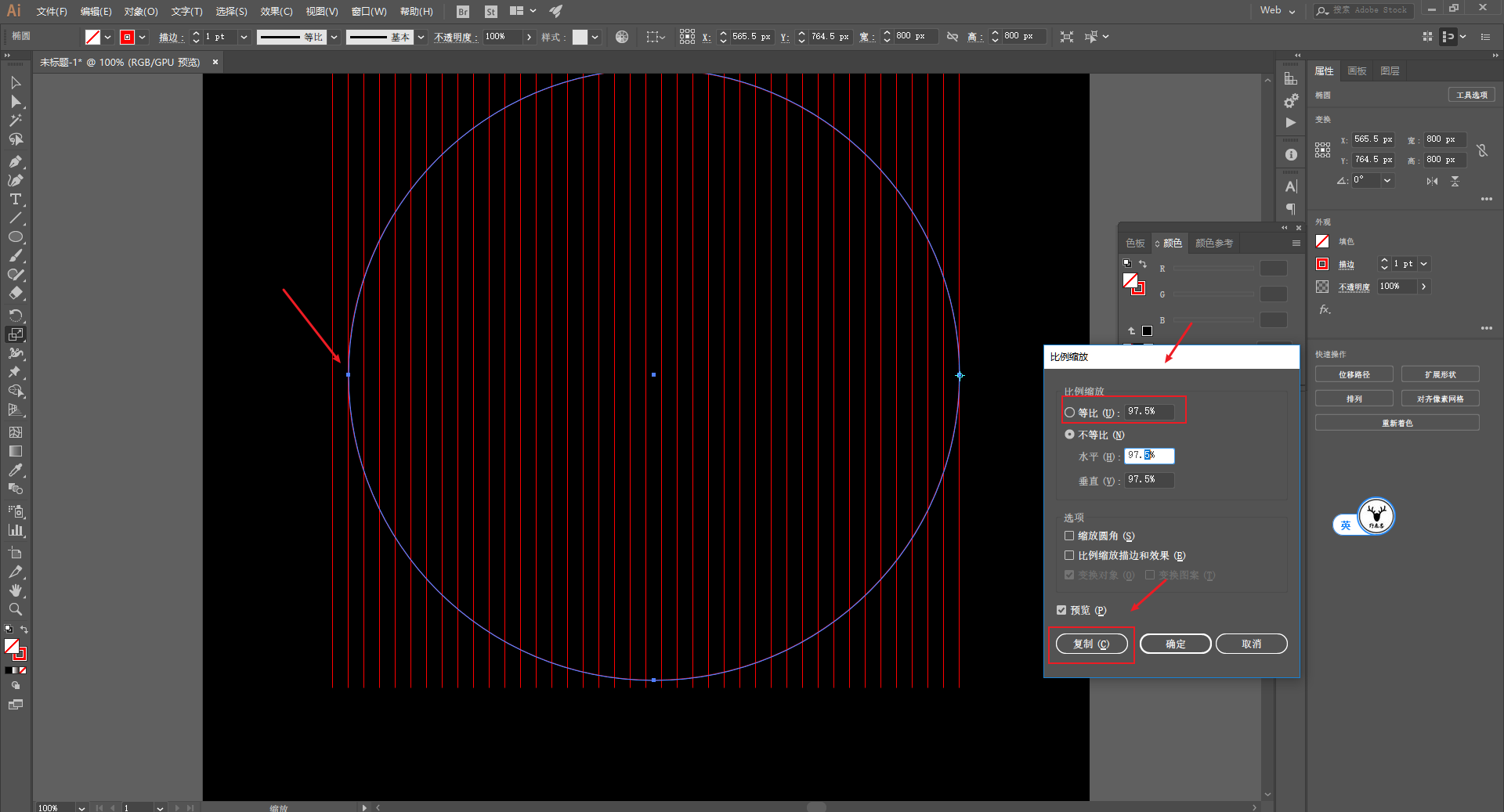Viewport: 1504px width, 812px height.
Task: Open the Web workspace dropdown
Action: 1278,11
